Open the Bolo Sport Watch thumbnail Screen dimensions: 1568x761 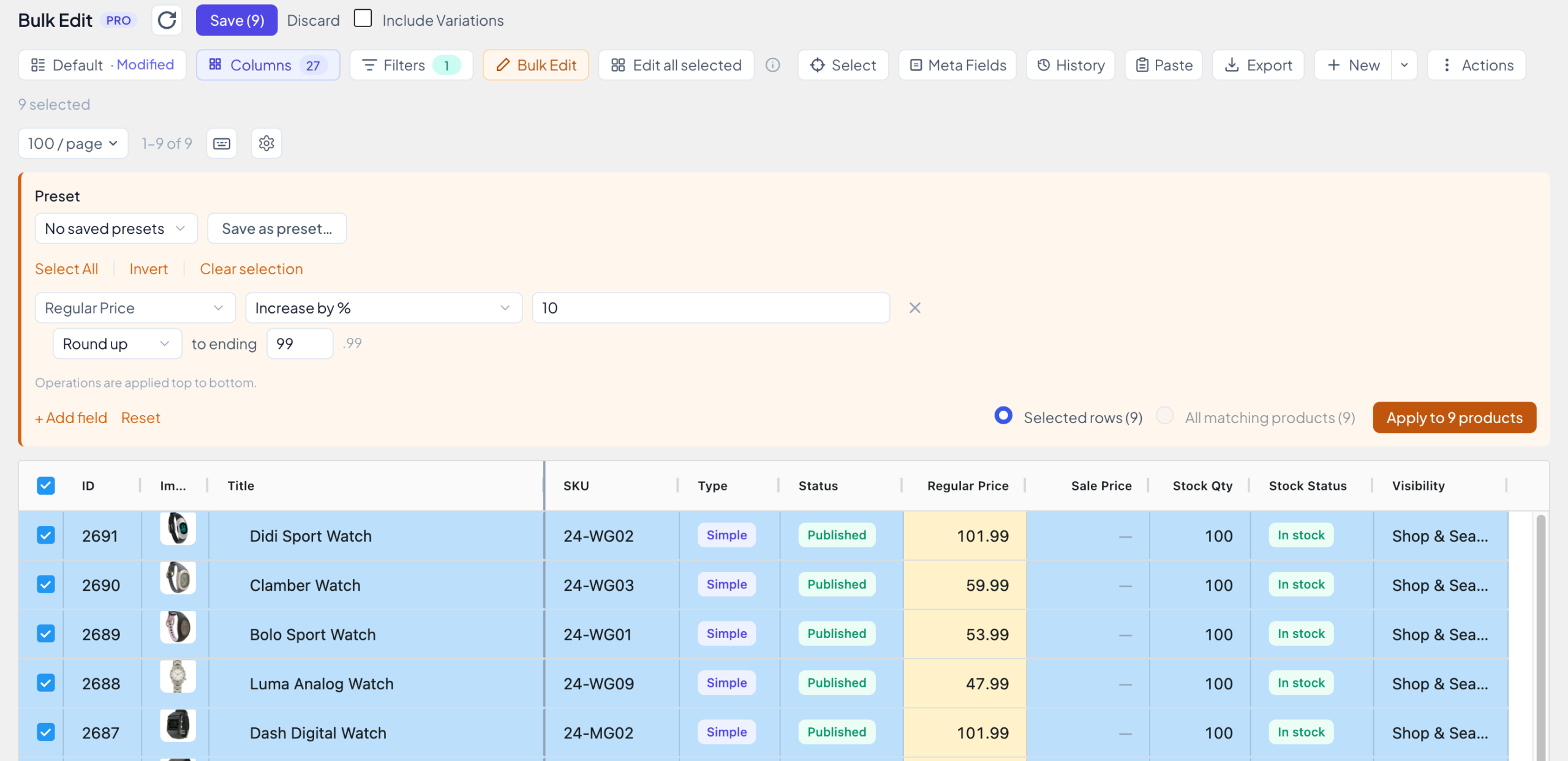pos(178,626)
